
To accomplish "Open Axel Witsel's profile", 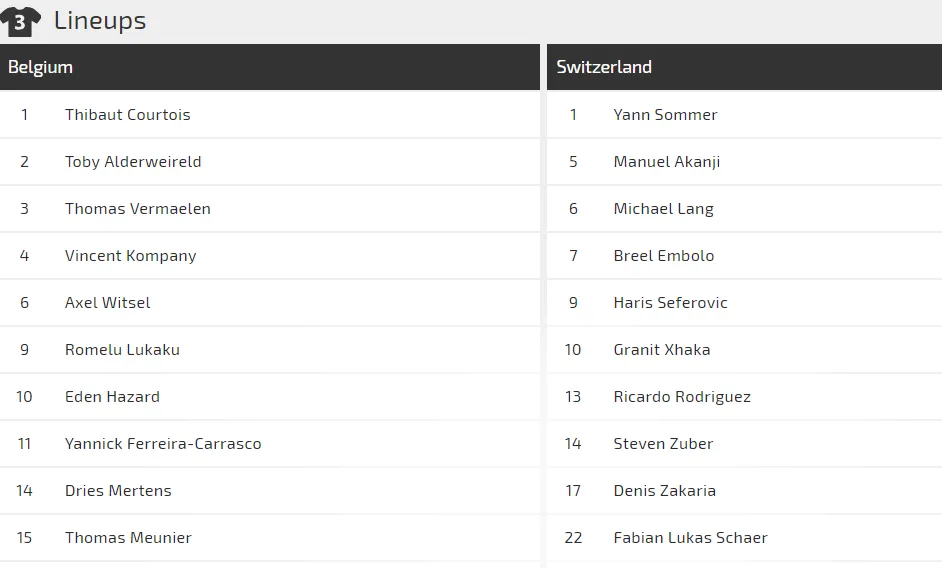I will [108, 302].
